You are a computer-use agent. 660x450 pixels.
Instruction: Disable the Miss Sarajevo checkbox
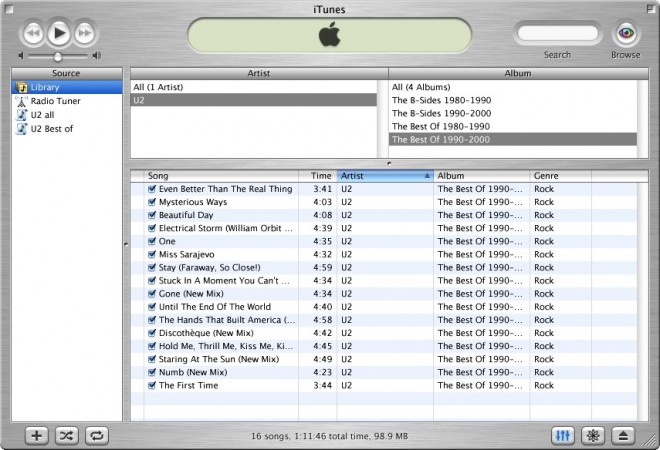152,254
